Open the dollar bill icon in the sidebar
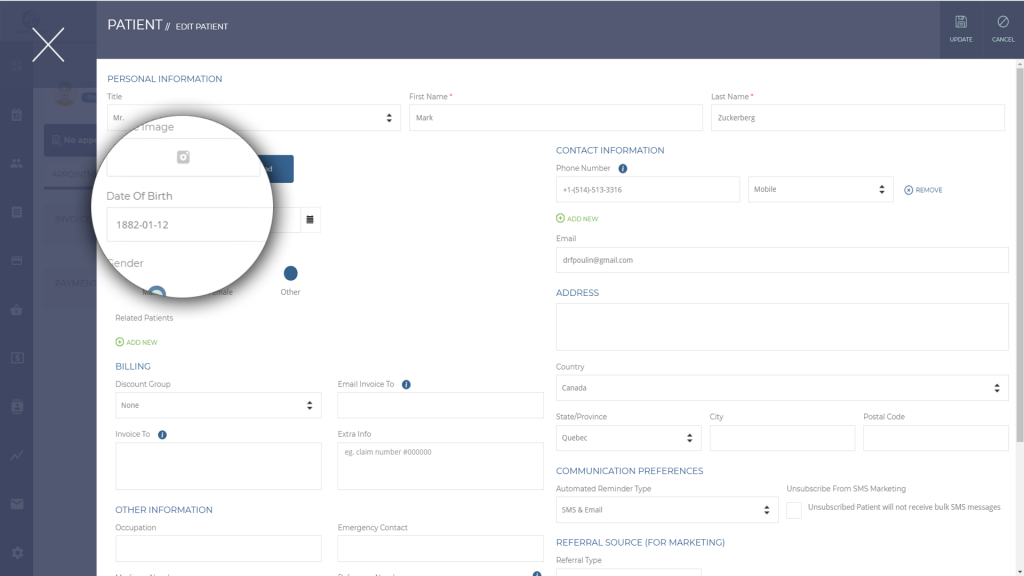This screenshot has width=1024, height=576. pyautogui.click(x=17, y=358)
